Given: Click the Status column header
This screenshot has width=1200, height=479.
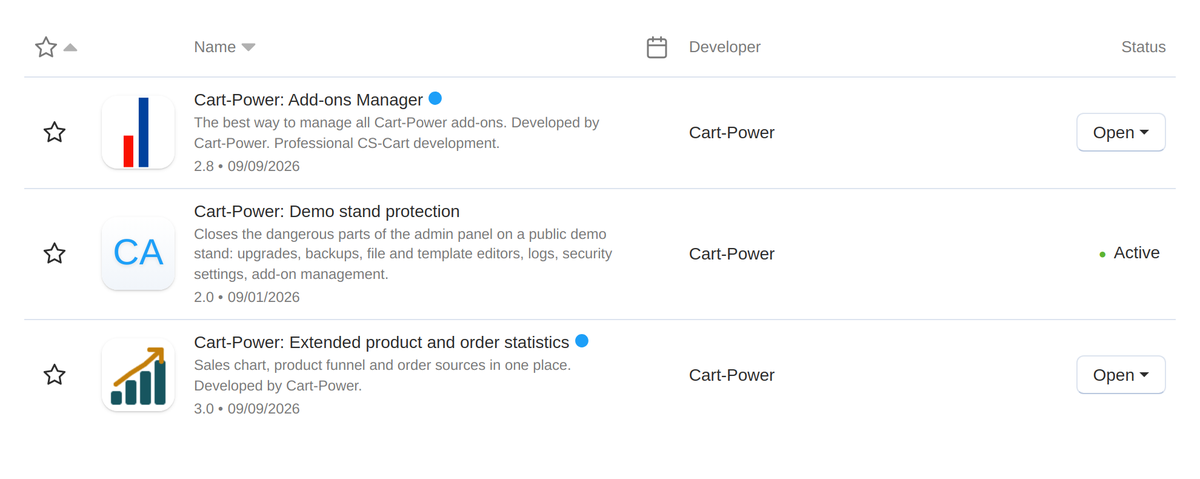Looking at the screenshot, I should coord(1143,47).
